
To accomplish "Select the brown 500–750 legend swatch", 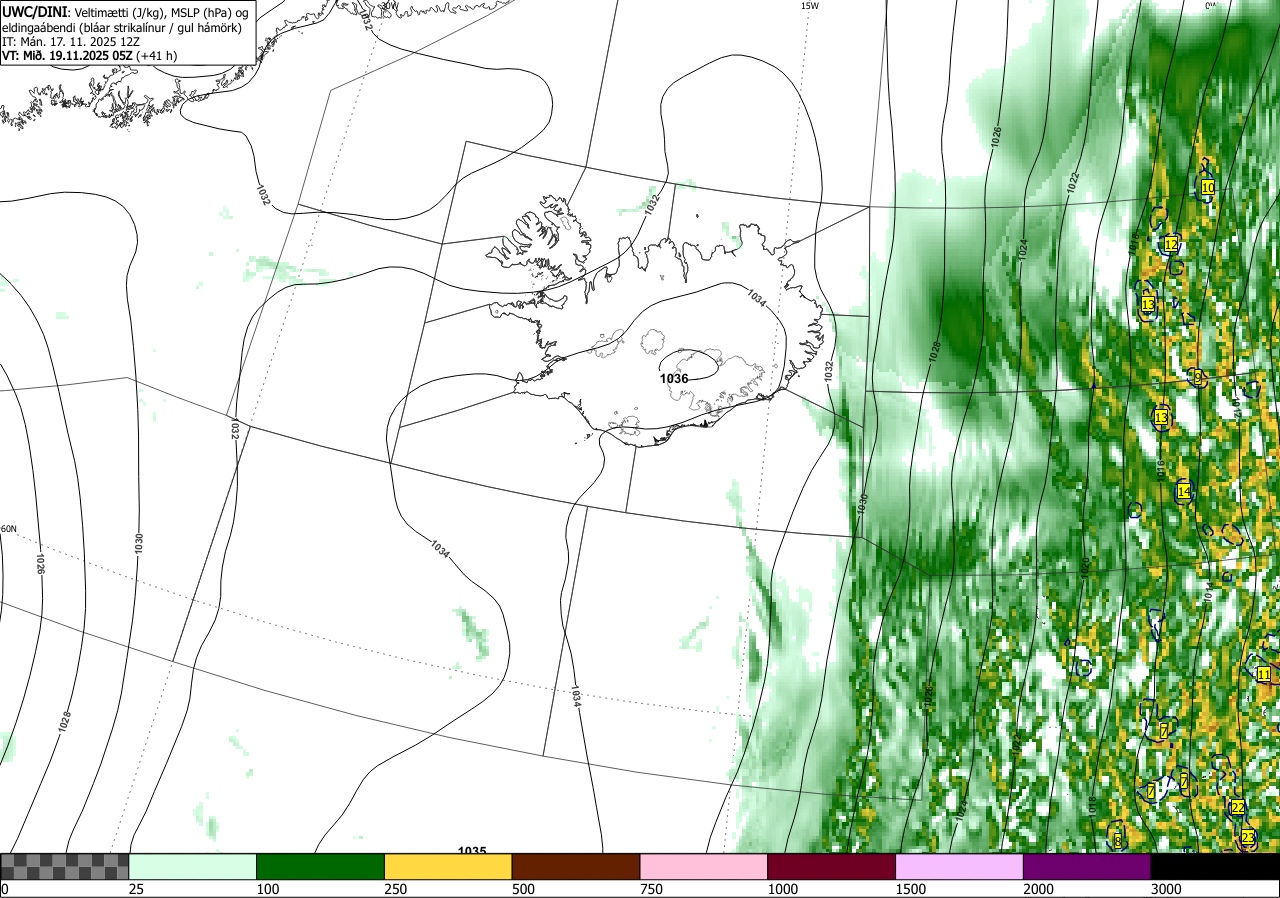I will [576, 866].
